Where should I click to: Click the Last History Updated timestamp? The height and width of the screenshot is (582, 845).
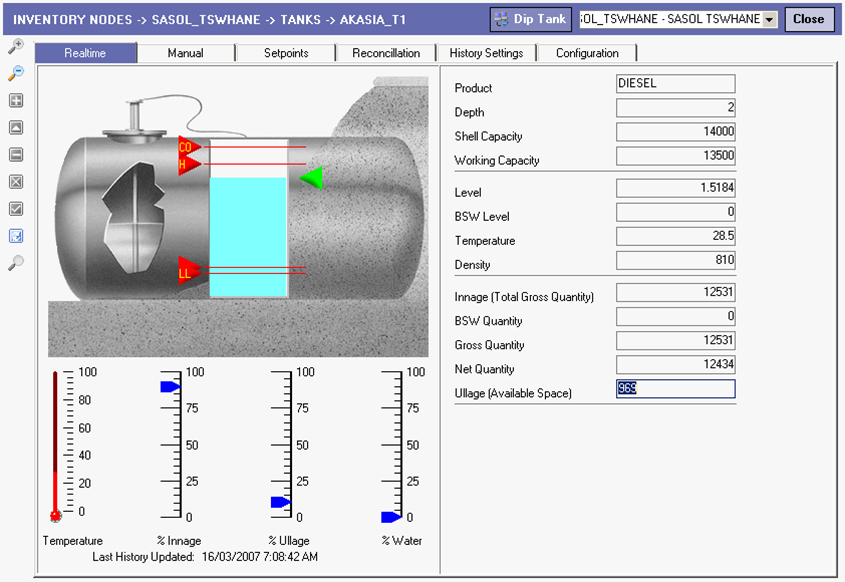(x=260, y=557)
